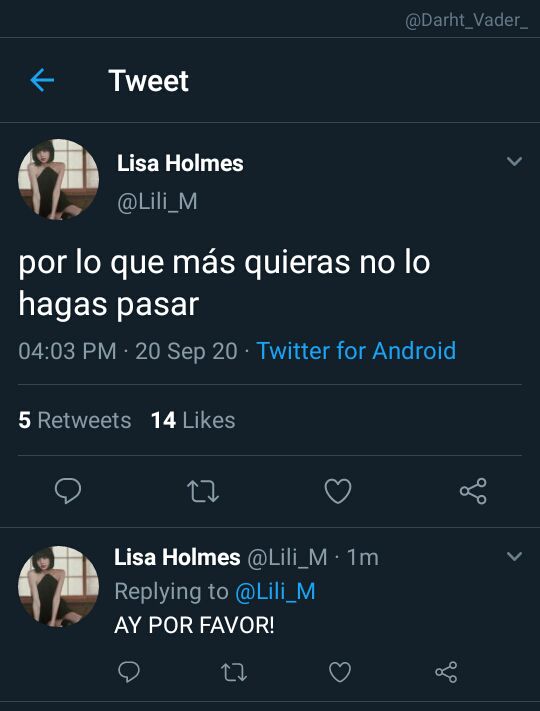This screenshot has height=711, width=540.
Task: Open the profile picture on the reply tweet
Action: [x=58, y=587]
